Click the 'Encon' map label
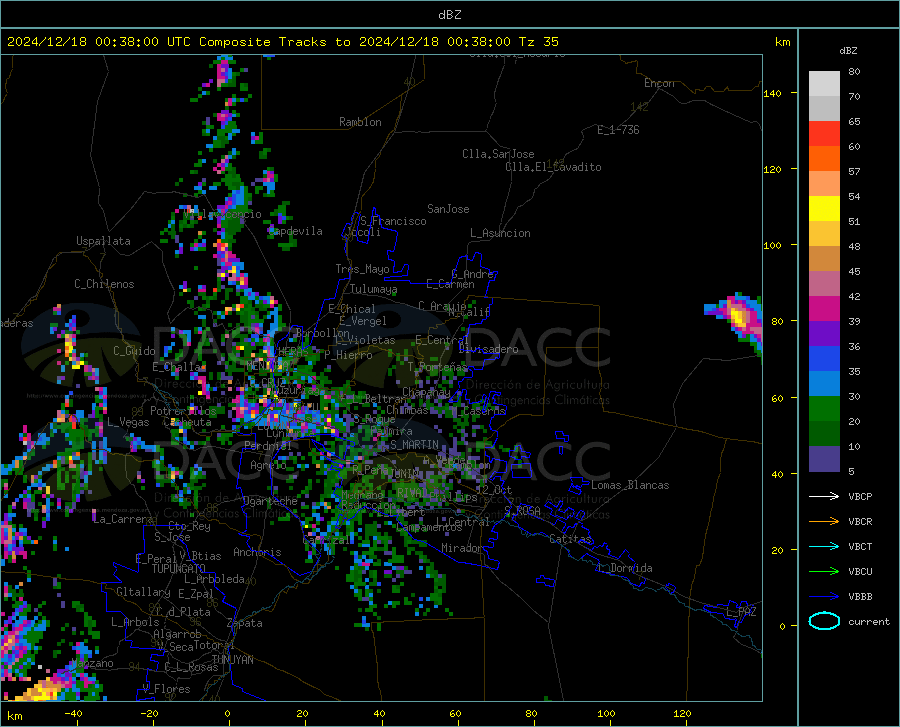The width and height of the screenshot is (900, 727). (659, 83)
